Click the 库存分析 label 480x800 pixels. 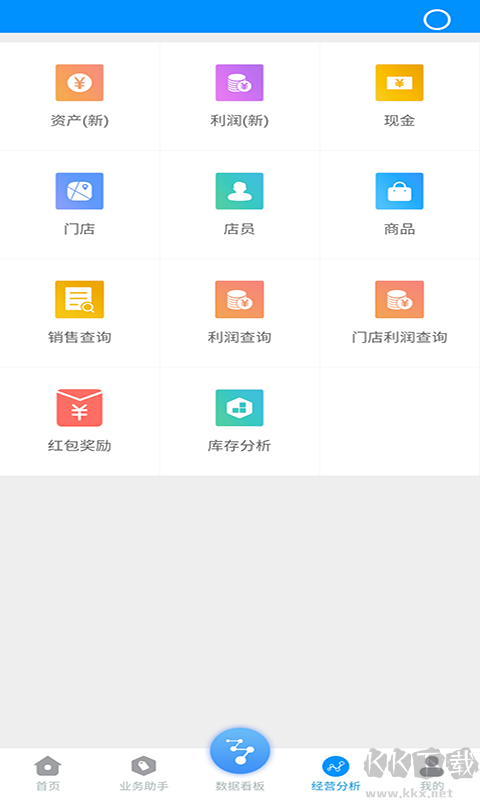[x=239, y=445]
